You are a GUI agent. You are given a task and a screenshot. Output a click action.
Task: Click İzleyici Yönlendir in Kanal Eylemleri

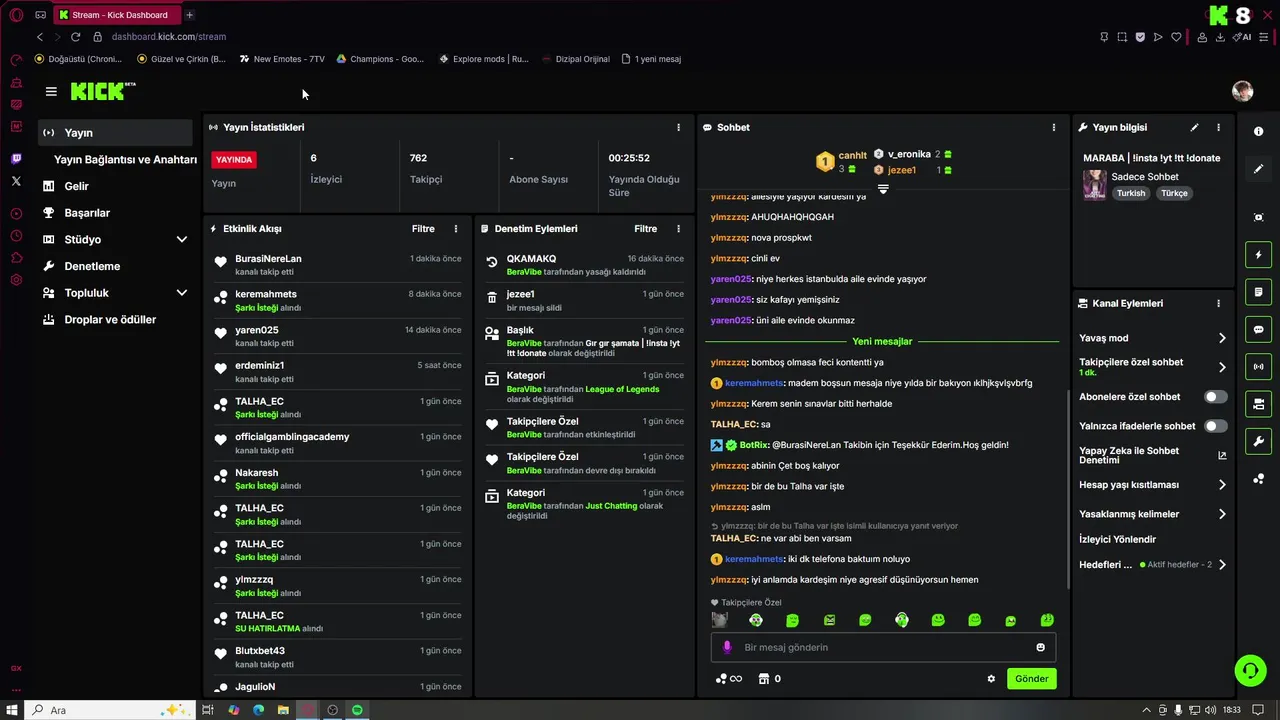point(1117,539)
